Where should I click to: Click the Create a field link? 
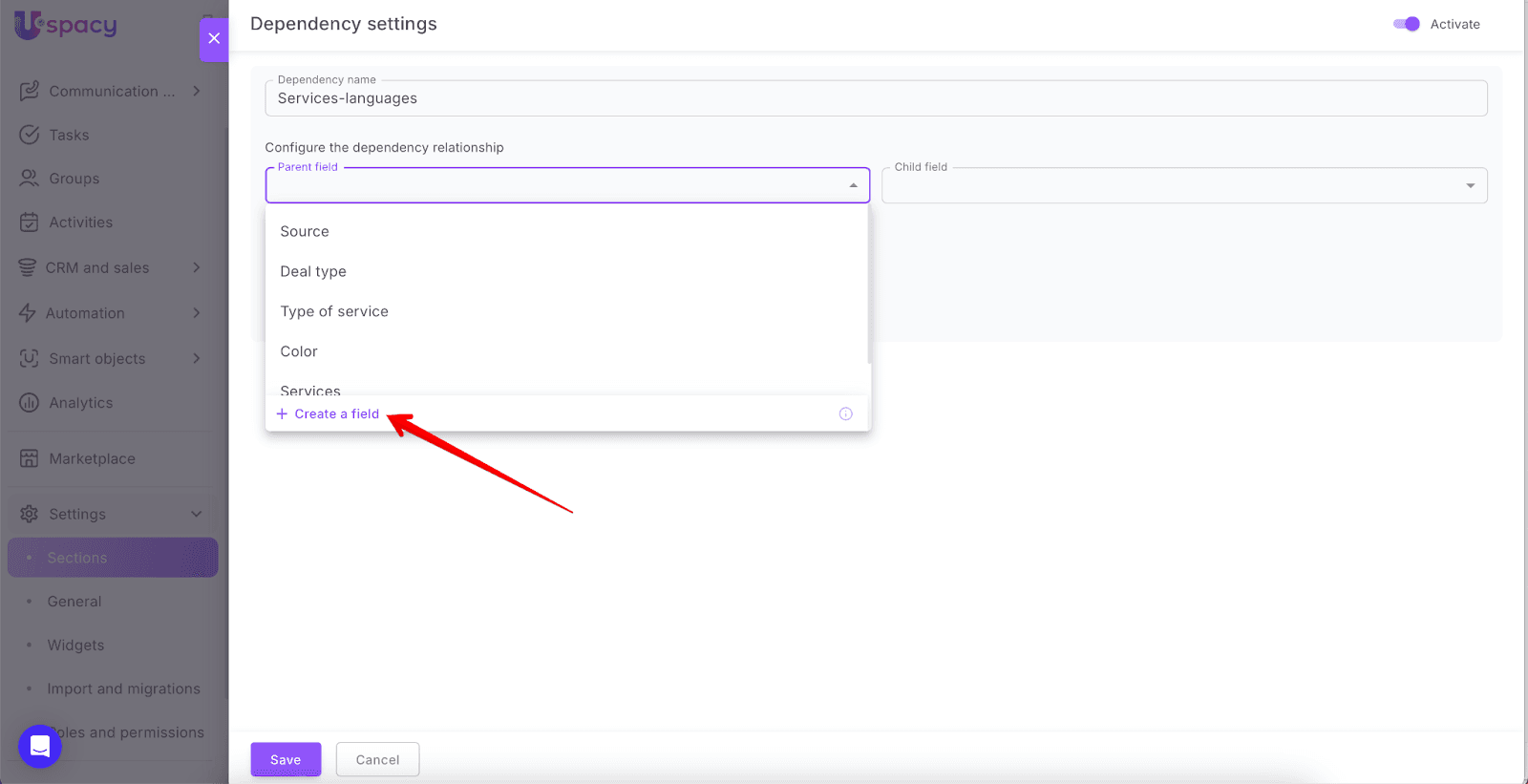[336, 413]
